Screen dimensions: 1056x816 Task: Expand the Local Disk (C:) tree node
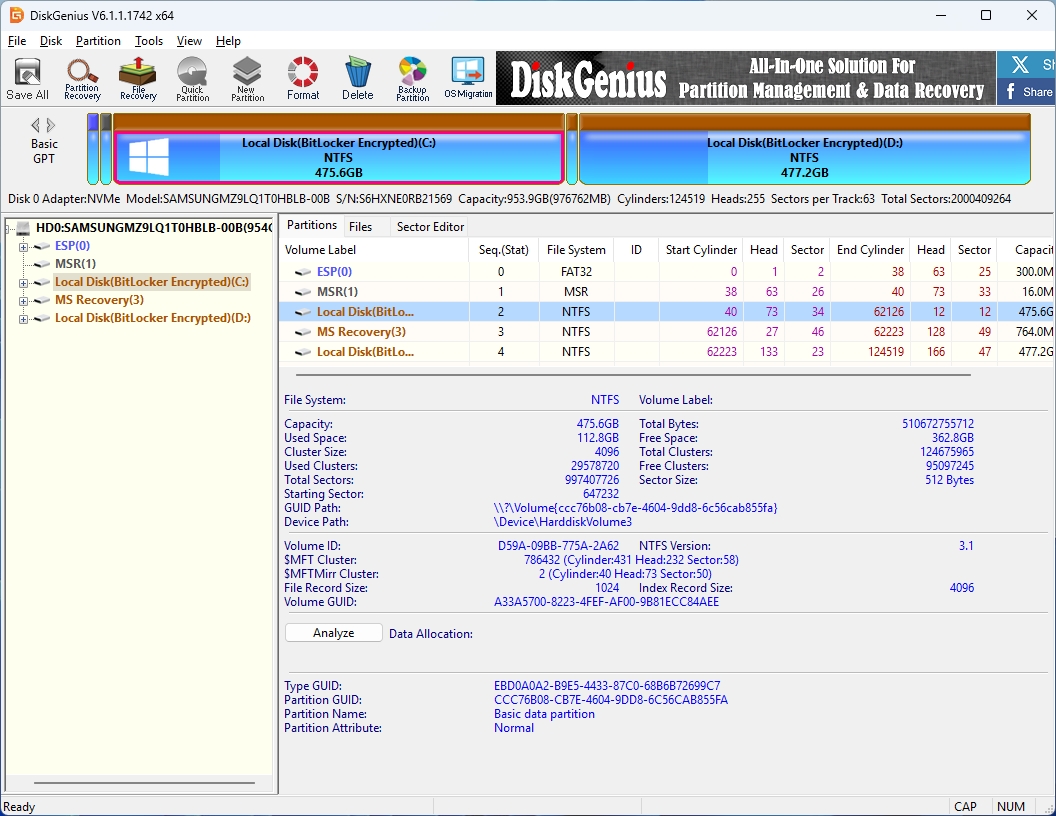pyautogui.click(x=23, y=283)
